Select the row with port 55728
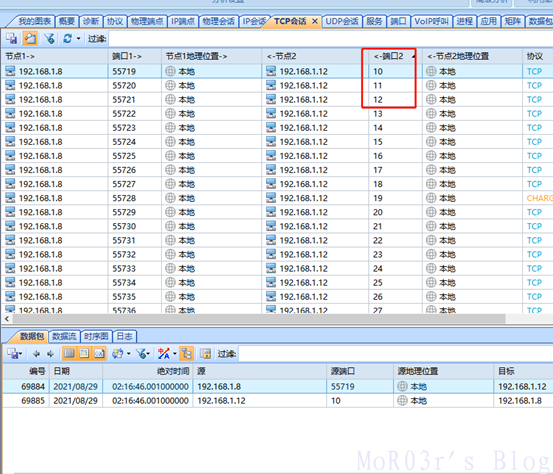This screenshot has width=553, height=474. [276, 198]
